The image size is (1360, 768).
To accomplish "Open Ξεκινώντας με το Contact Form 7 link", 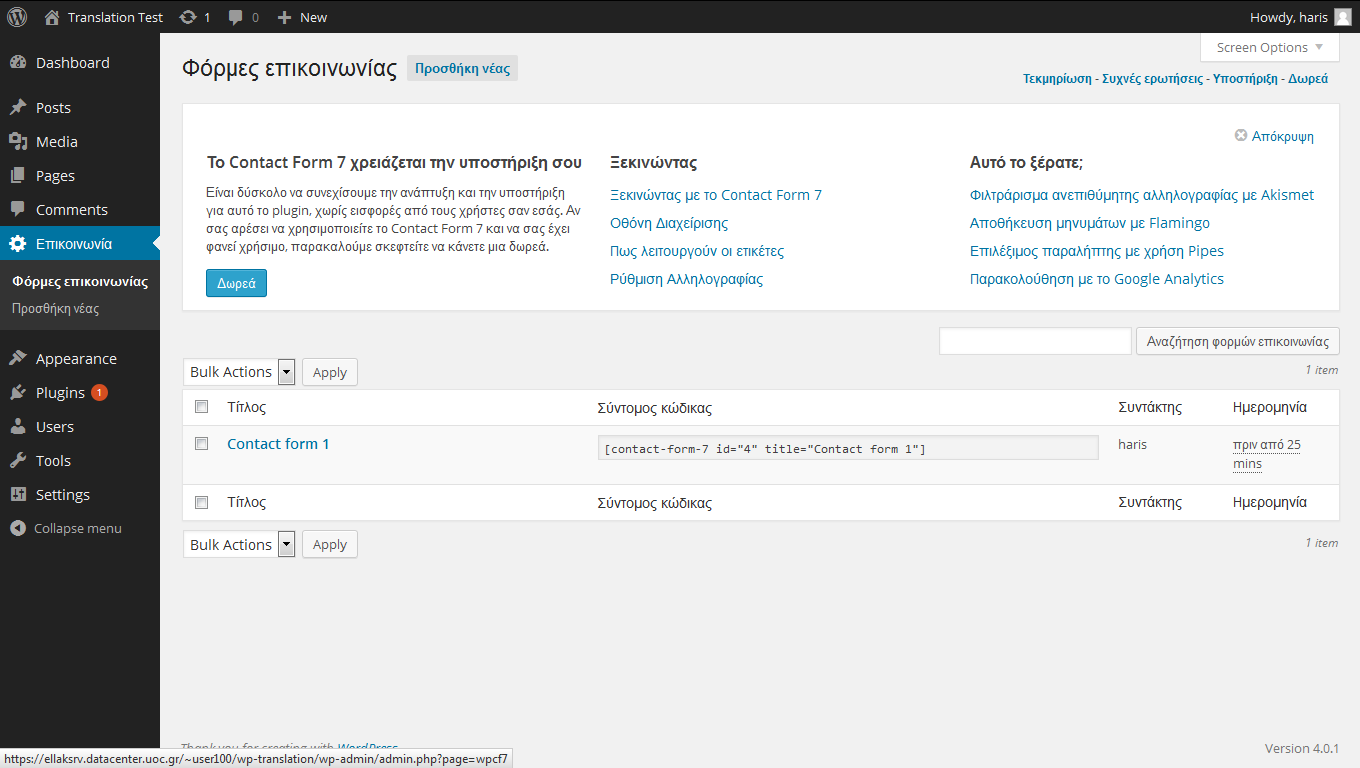I will point(716,195).
